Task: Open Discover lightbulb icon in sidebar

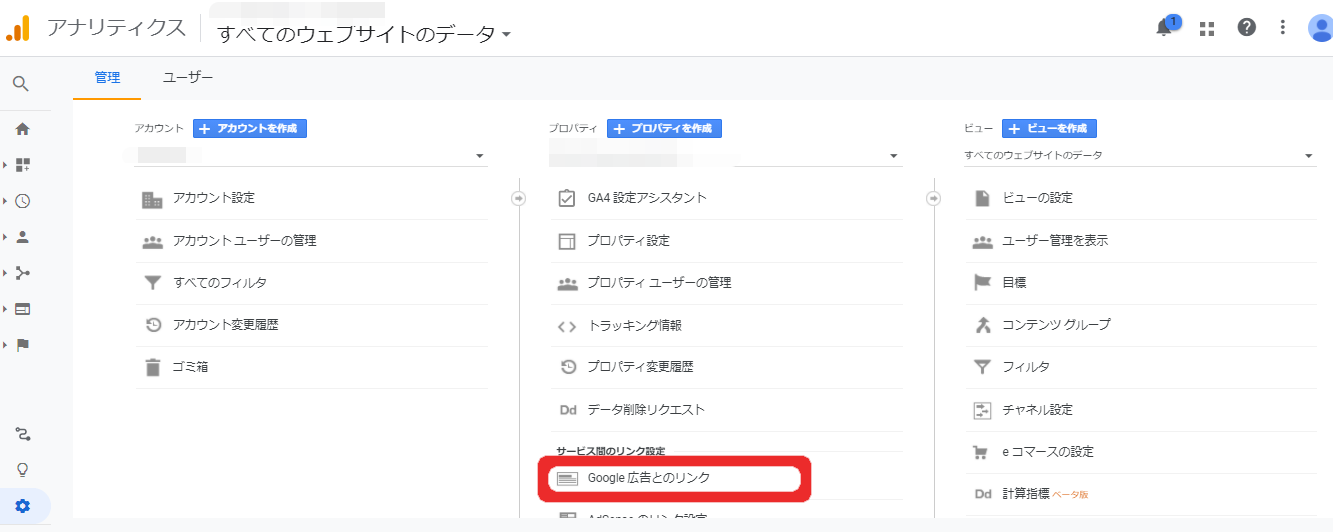Action: point(22,470)
